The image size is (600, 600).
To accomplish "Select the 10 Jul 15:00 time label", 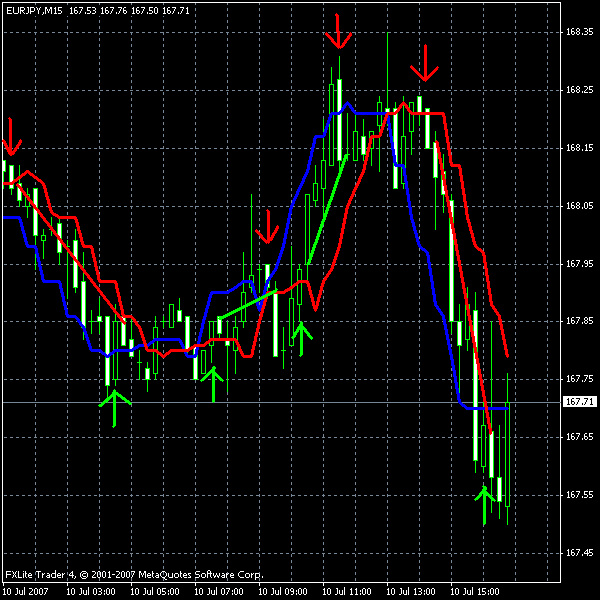I will pos(475,592).
